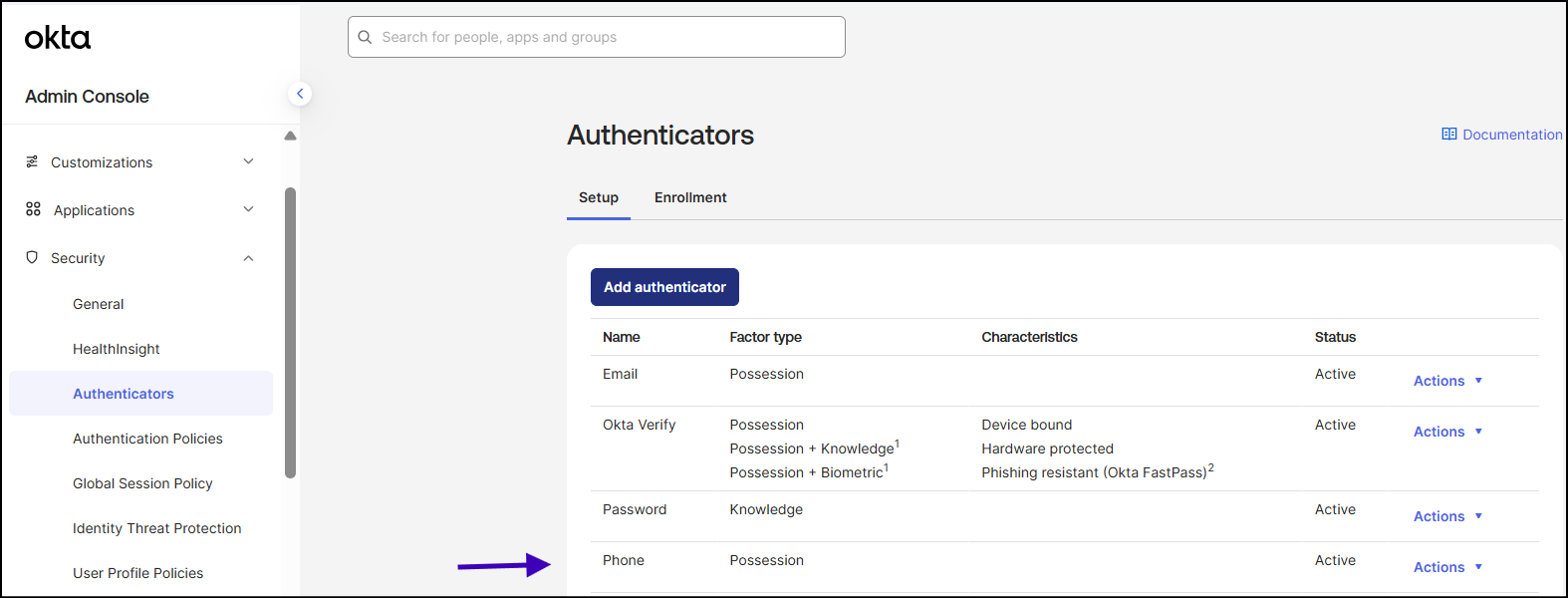Click the Okta logo
This screenshot has height=598, width=1568.
coord(58,38)
